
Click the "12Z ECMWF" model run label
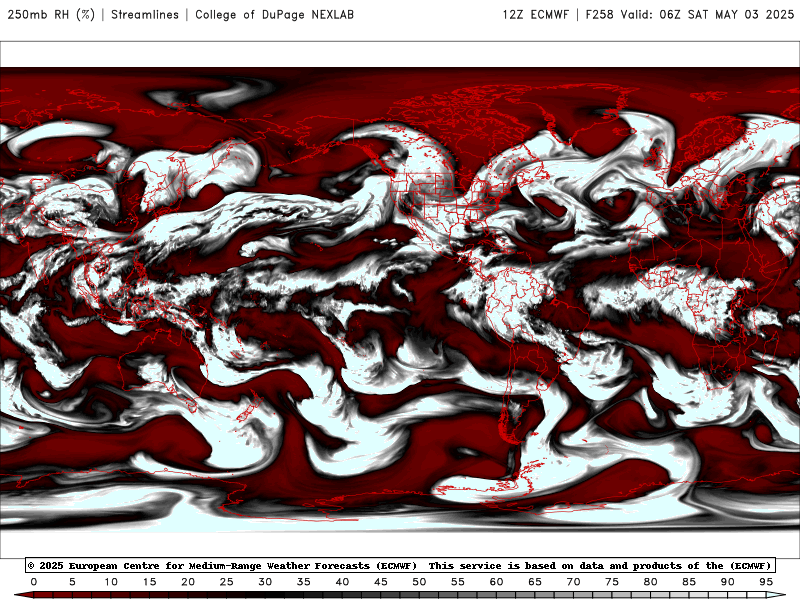pos(535,15)
